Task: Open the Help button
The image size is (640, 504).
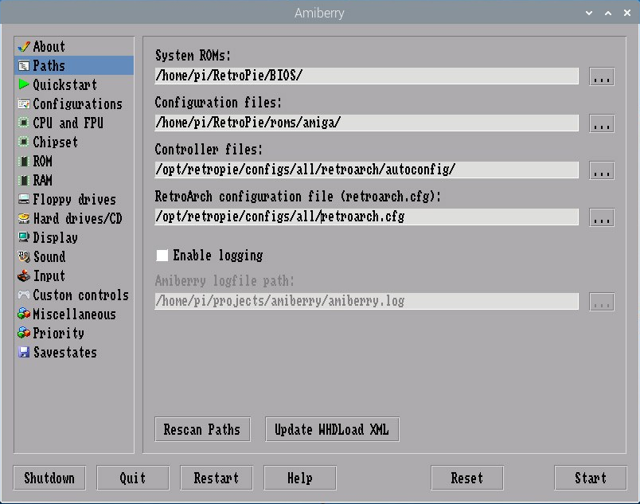Action: tap(300, 478)
